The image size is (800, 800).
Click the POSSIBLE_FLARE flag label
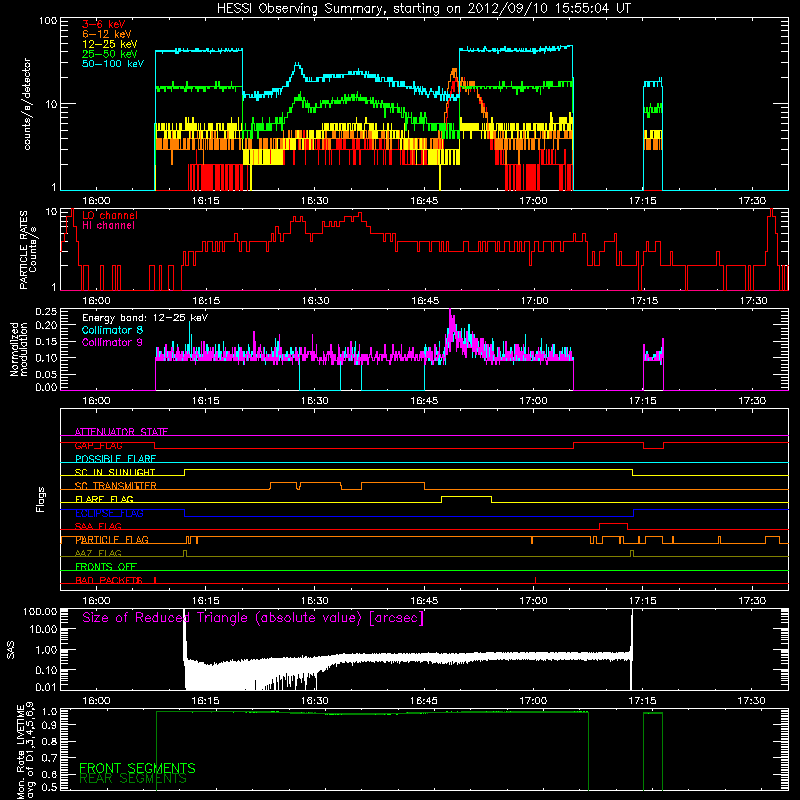coord(115,459)
